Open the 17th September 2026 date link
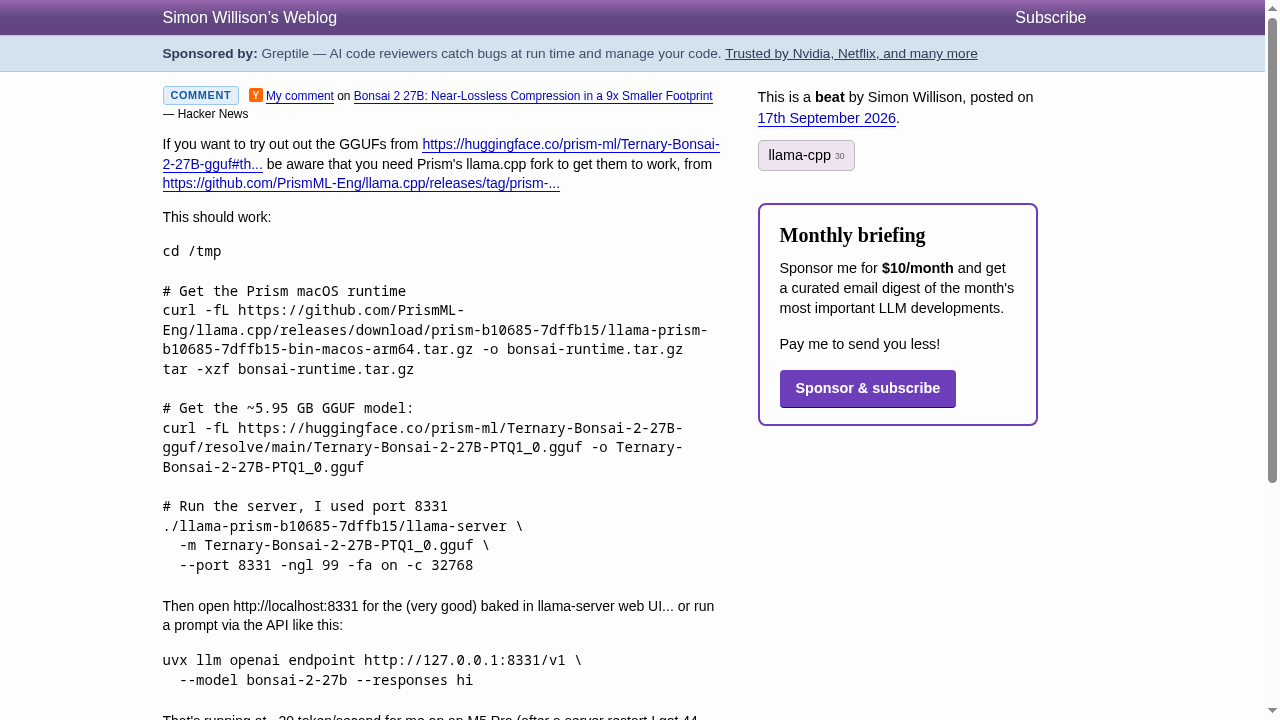Image resolution: width=1280 pixels, height=720 pixels. (x=827, y=118)
